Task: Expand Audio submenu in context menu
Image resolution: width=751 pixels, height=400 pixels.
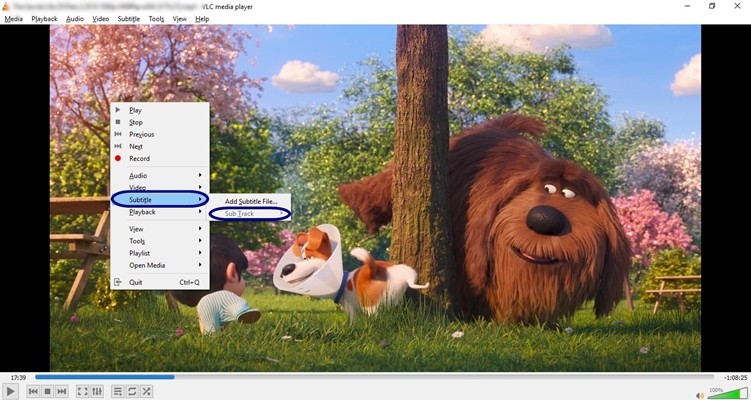Action: click(x=159, y=175)
